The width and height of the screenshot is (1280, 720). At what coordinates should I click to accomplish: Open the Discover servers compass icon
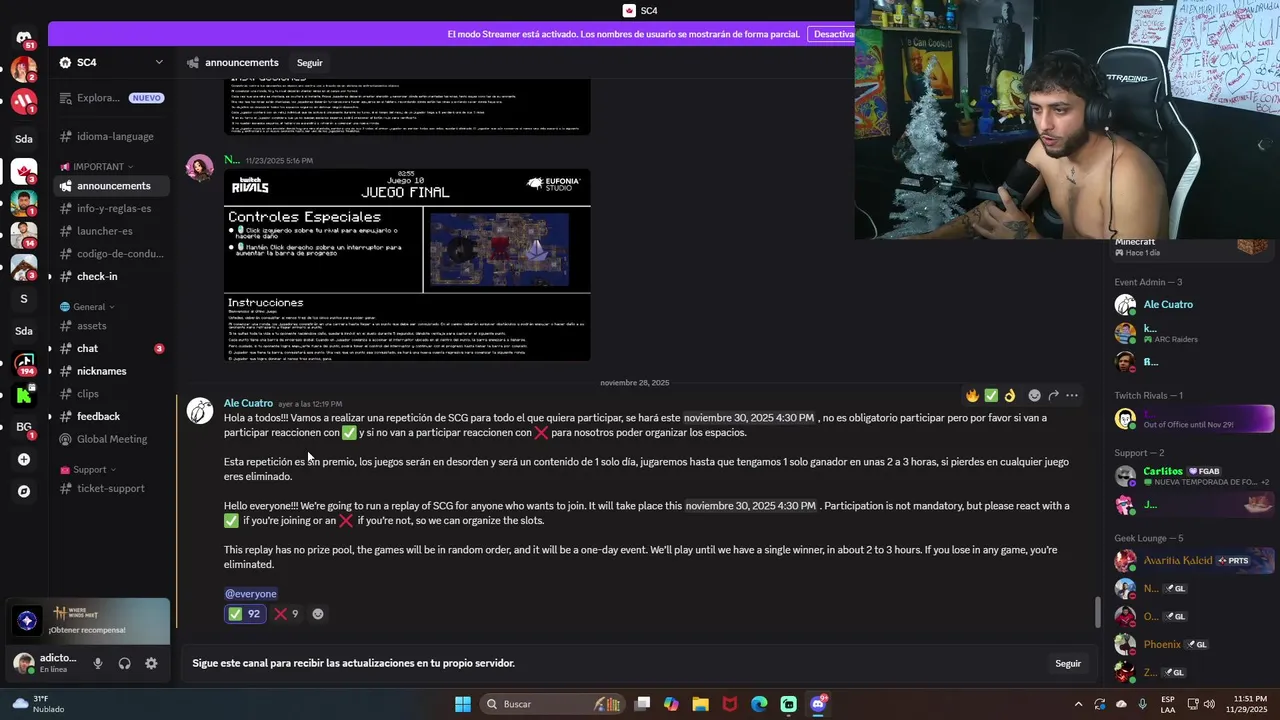tap(24, 491)
